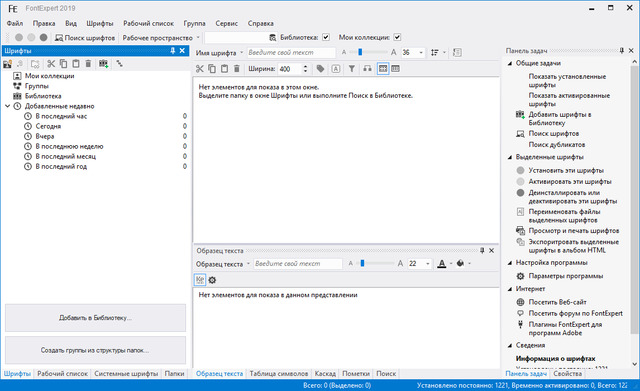
Task: Open the Шрифты menu
Action: (100, 23)
